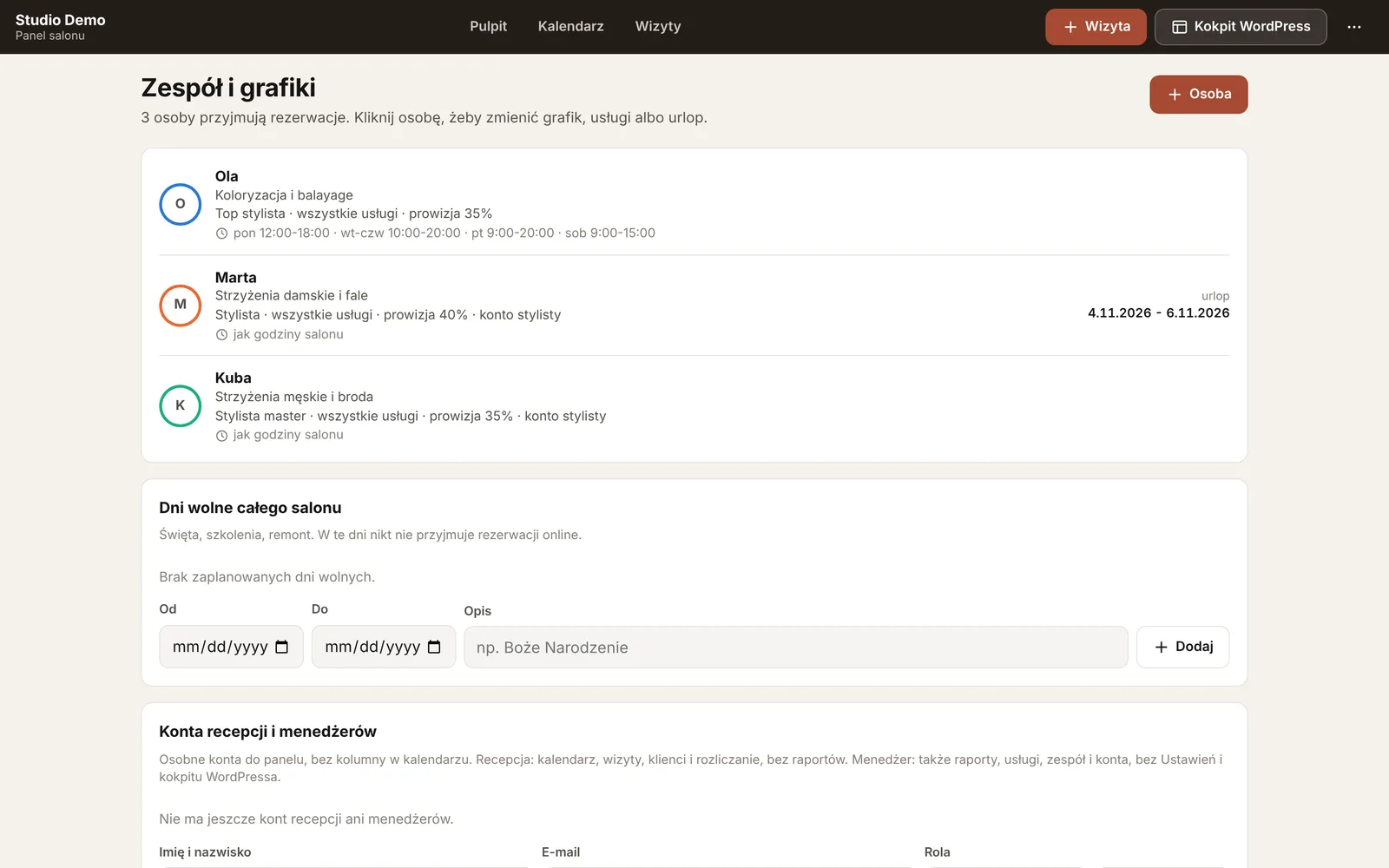Click 'Strzyżenia męskie i broda' text
Image resolution: width=1389 pixels, height=868 pixels.
tap(294, 397)
